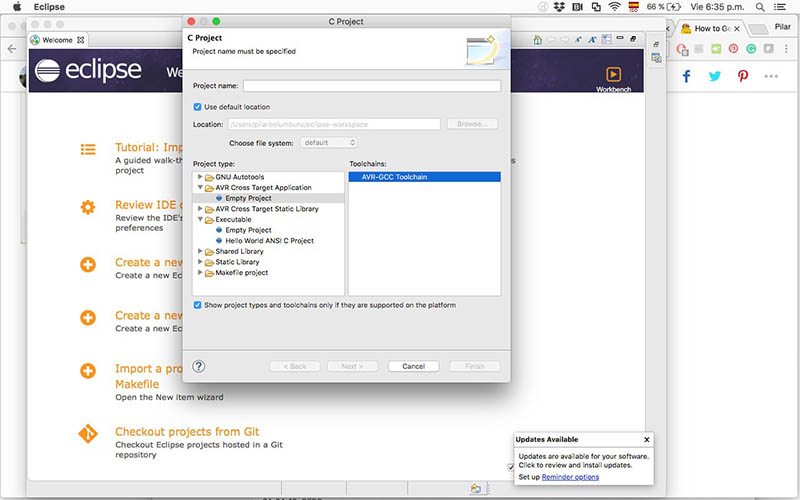
Task: Click the reduce font size icon in Welcome toolbar
Action: [578, 40]
